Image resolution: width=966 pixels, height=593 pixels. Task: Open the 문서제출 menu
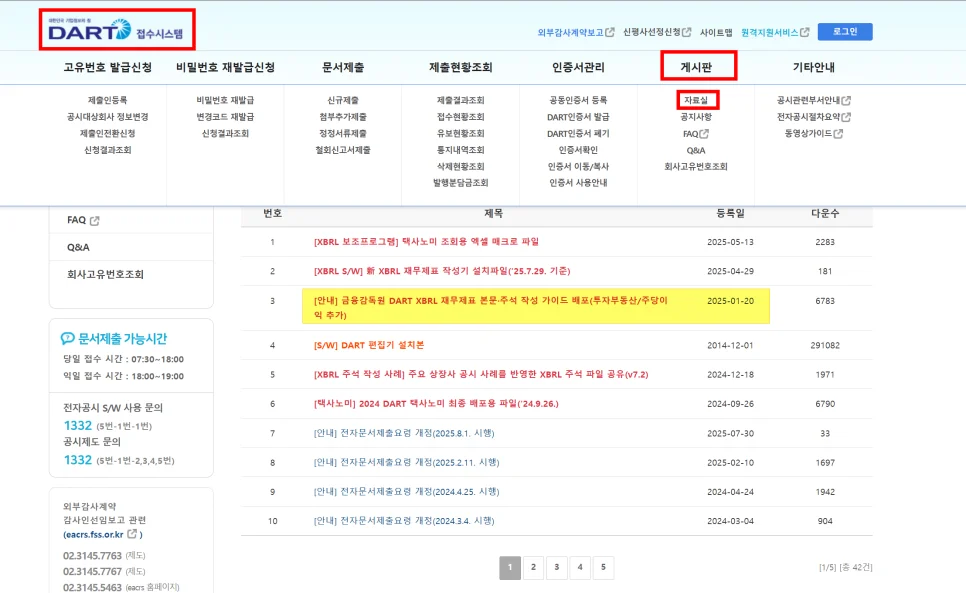343,67
